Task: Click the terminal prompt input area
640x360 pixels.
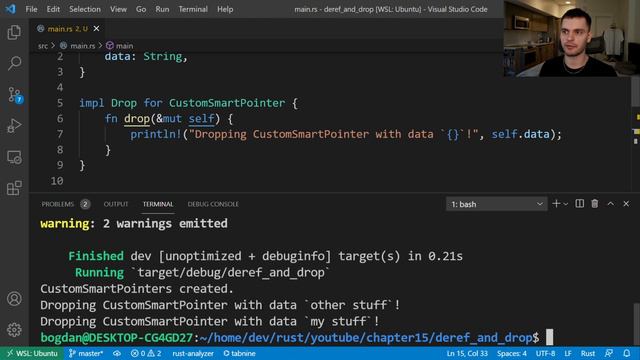Action: click(x=550, y=338)
